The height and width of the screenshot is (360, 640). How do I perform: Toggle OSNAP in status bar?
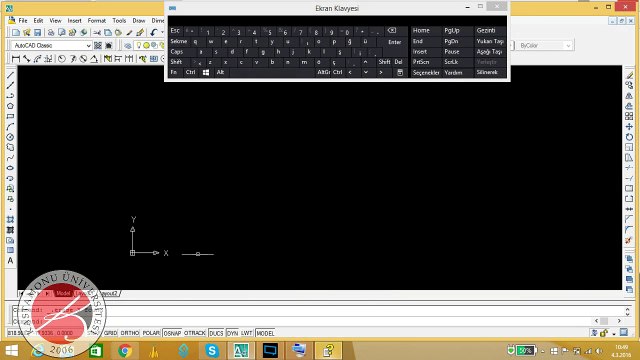[172, 333]
